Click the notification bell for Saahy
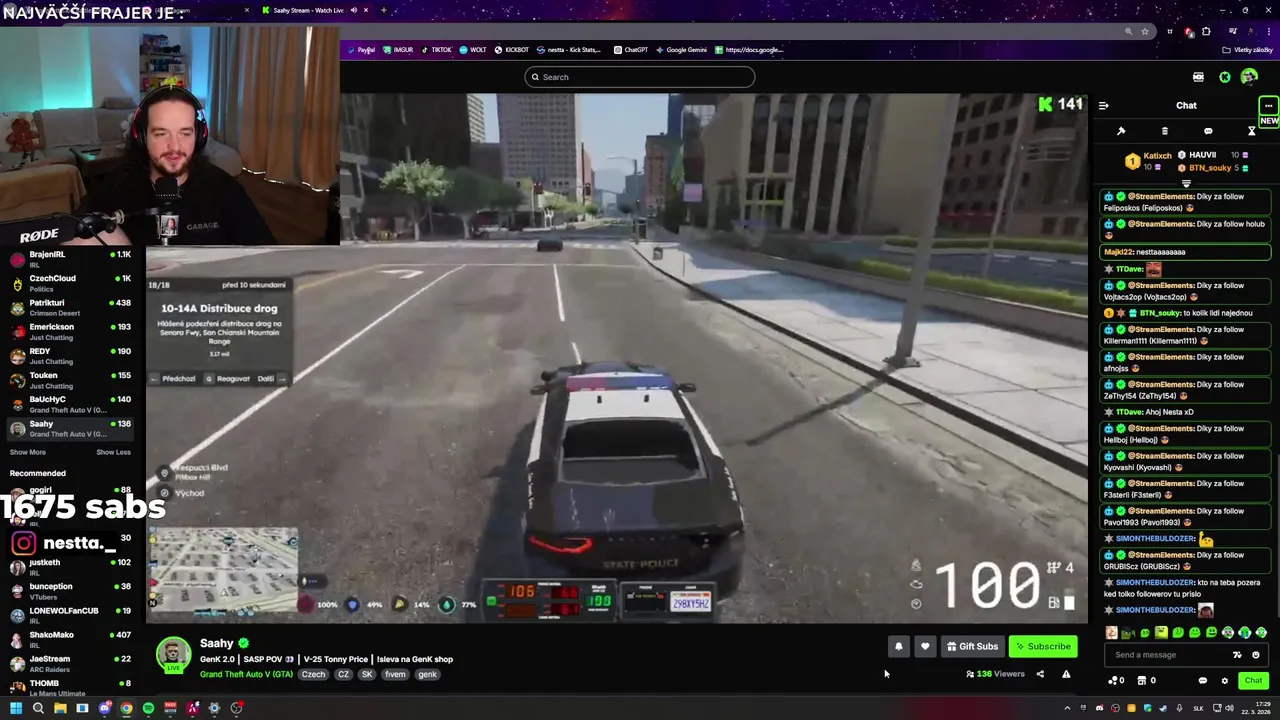1280x720 pixels. point(898,646)
